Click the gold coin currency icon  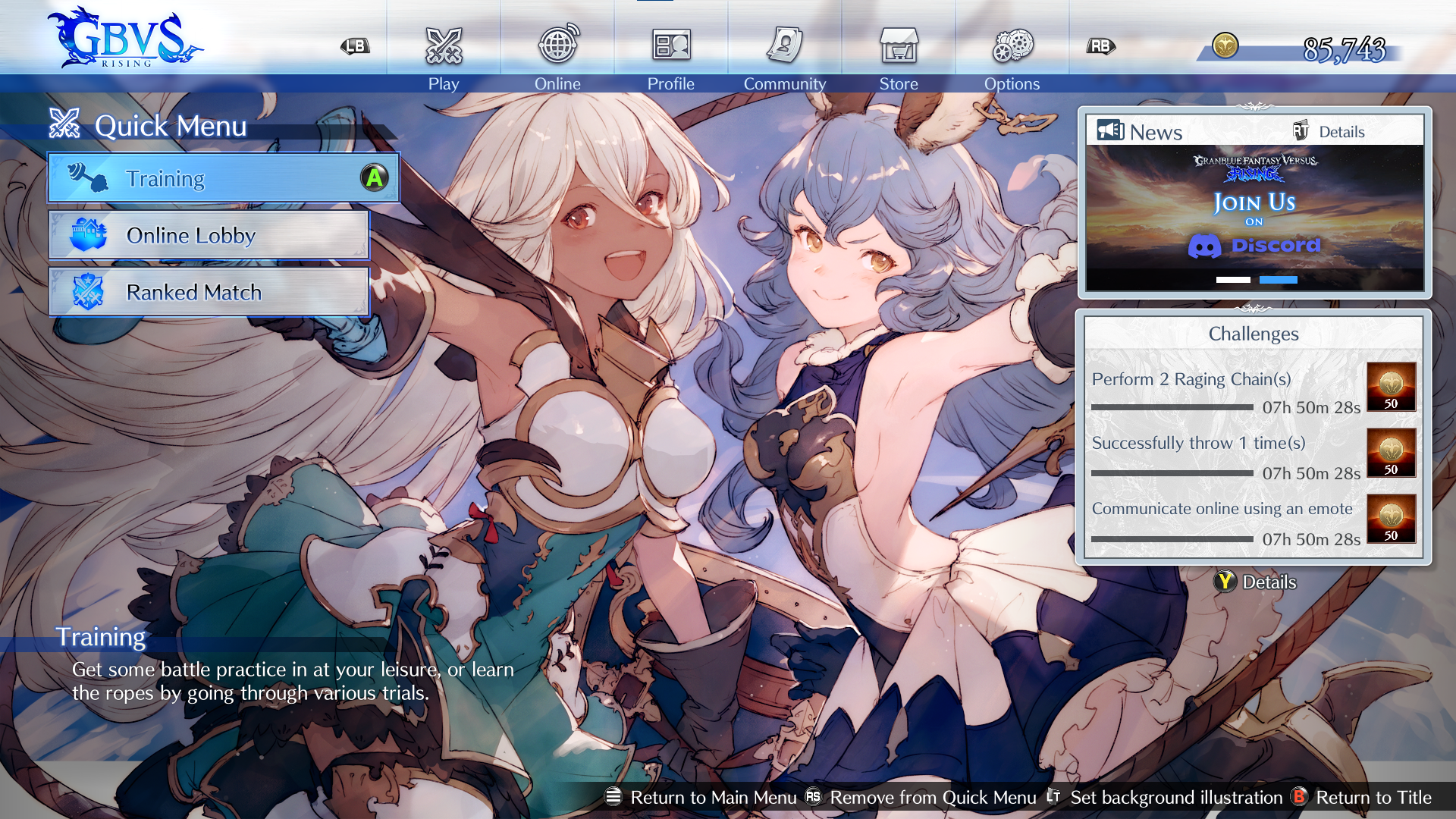coord(1225,46)
